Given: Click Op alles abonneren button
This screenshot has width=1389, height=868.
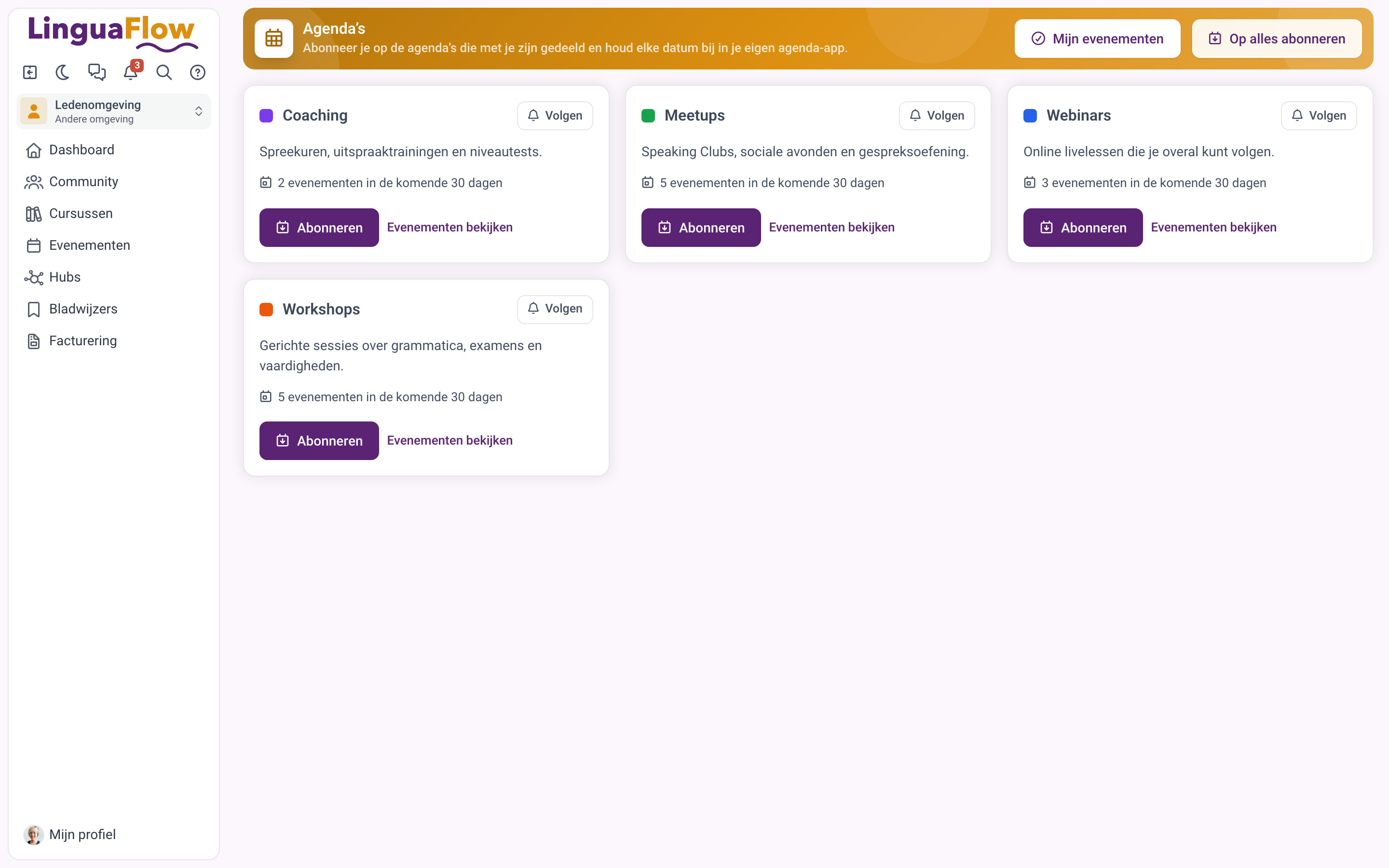Looking at the screenshot, I should tap(1277, 39).
